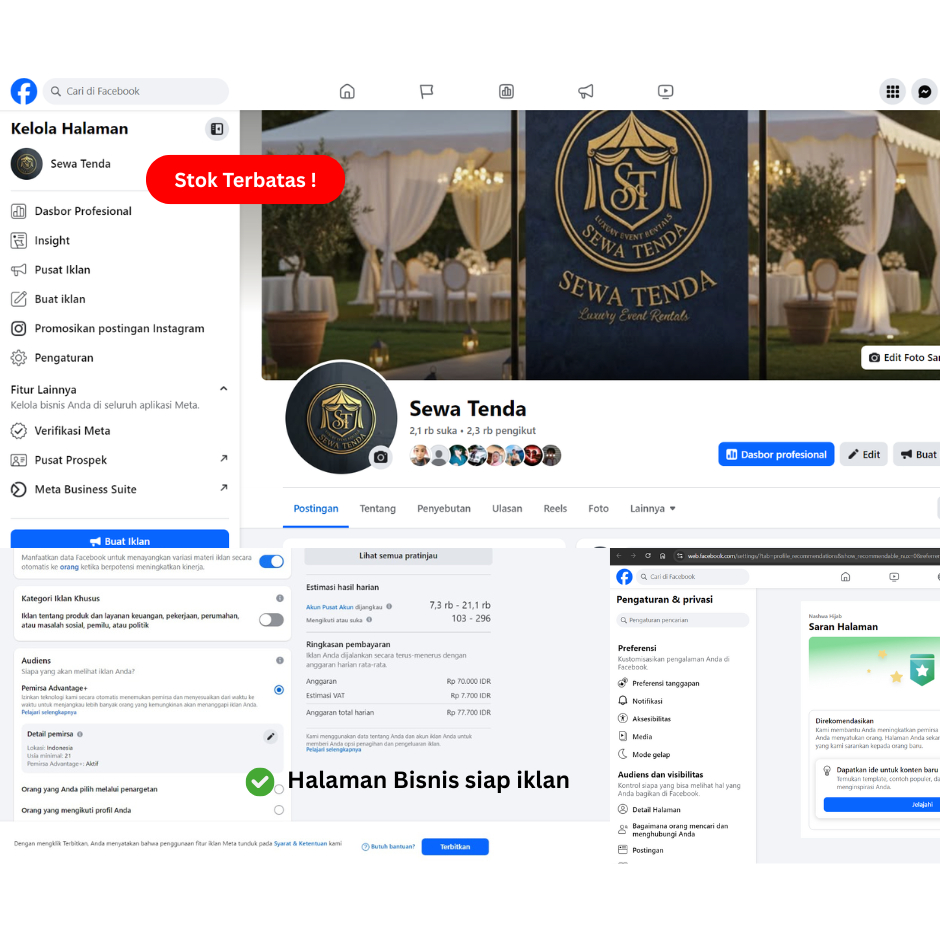The height and width of the screenshot is (940, 940).
Task: Open the Dasbor profesional button
Action: pos(776,453)
